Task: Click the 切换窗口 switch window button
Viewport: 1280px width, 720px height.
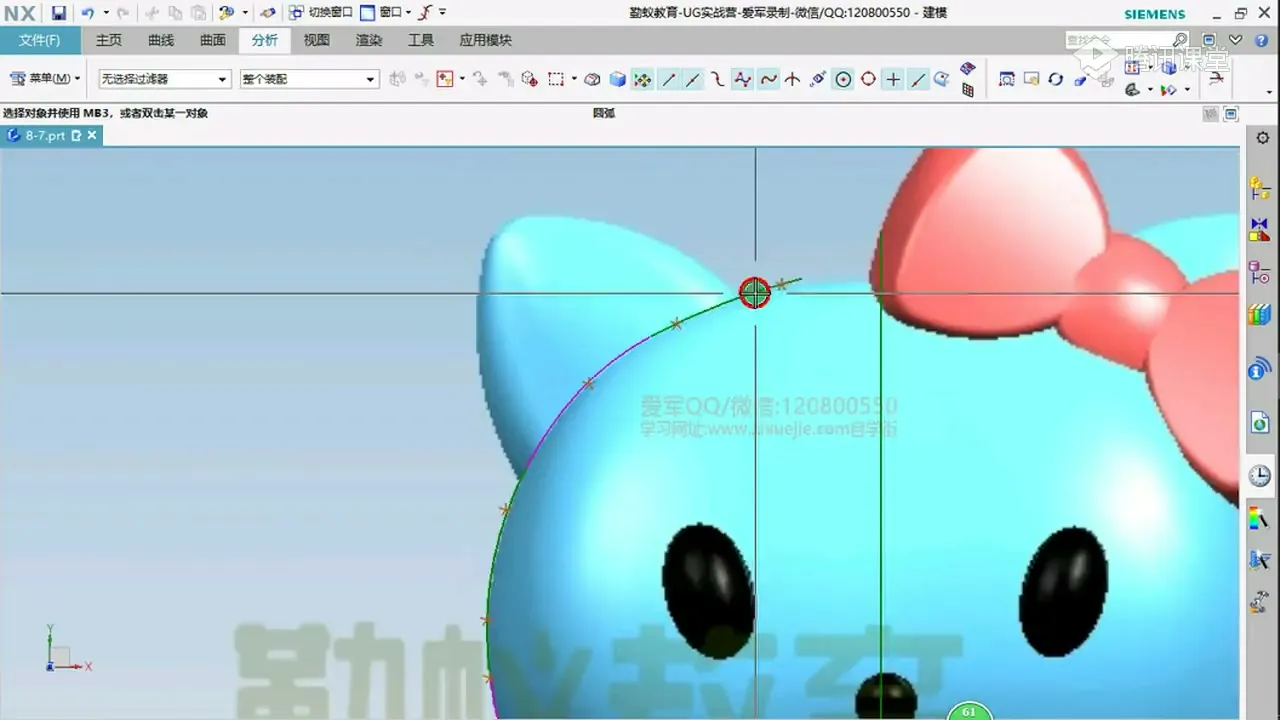Action: [321, 13]
